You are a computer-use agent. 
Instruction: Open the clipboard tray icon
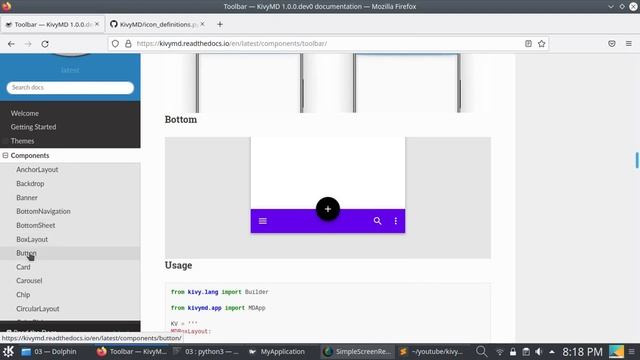click(526, 352)
